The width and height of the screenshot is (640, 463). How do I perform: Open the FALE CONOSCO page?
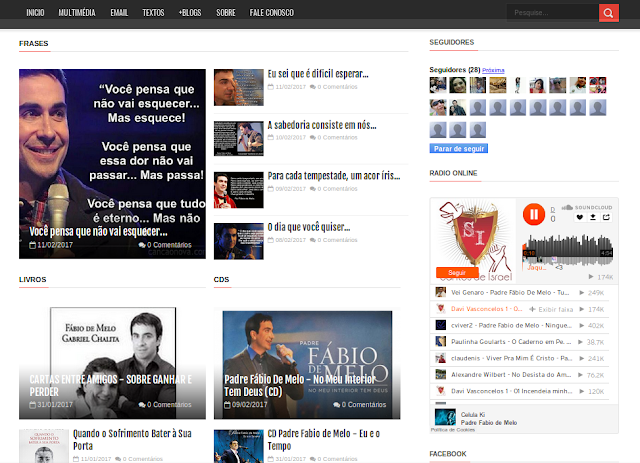pyautogui.click(x=271, y=13)
